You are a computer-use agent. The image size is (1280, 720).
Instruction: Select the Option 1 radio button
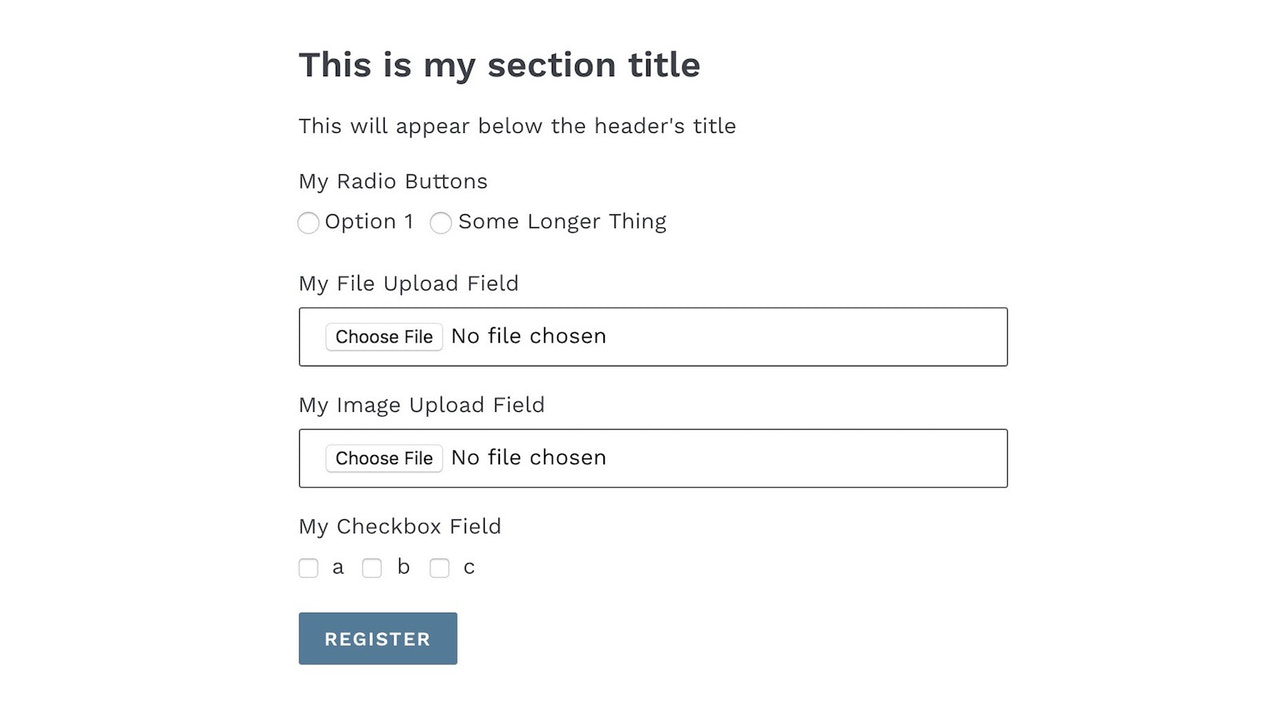pyautogui.click(x=308, y=222)
